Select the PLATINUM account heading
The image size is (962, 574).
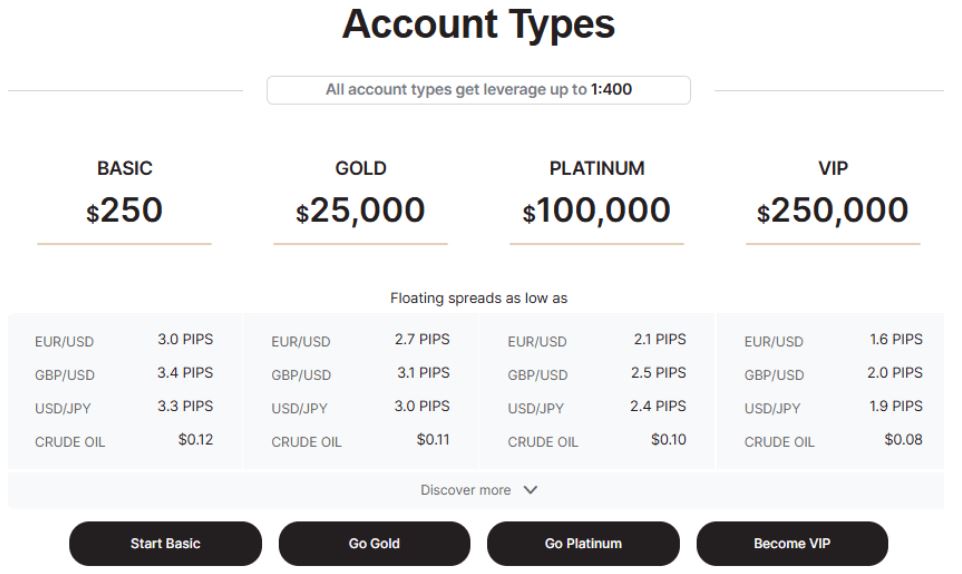pos(597,169)
